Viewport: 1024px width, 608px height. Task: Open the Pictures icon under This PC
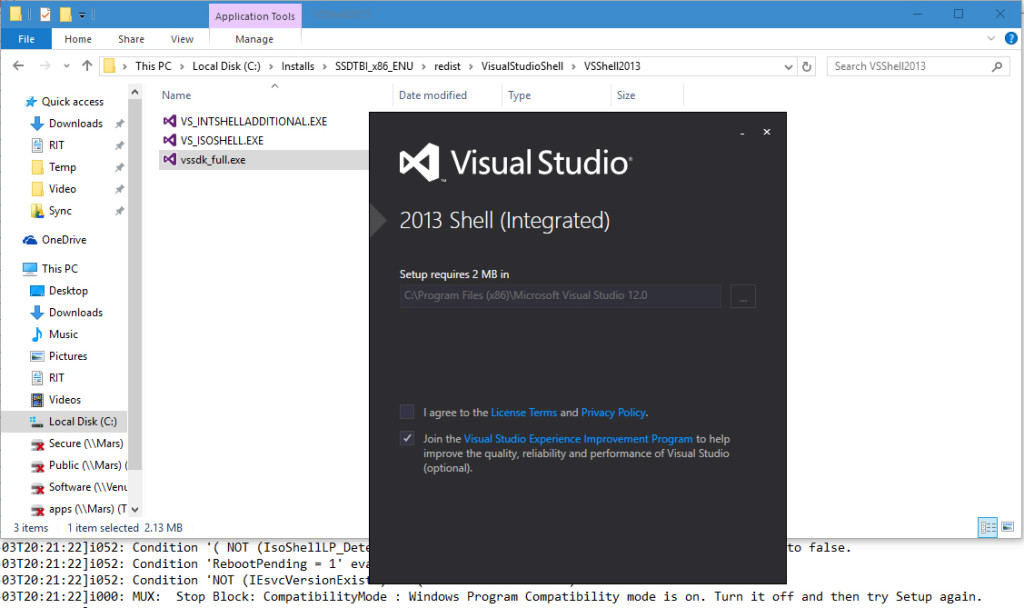[x=37, y=356]
